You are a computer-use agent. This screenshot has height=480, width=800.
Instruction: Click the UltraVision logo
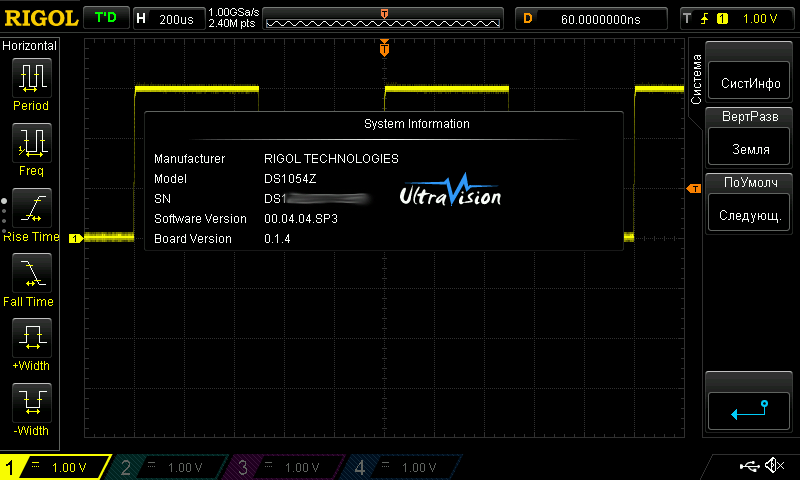[450, 190]
